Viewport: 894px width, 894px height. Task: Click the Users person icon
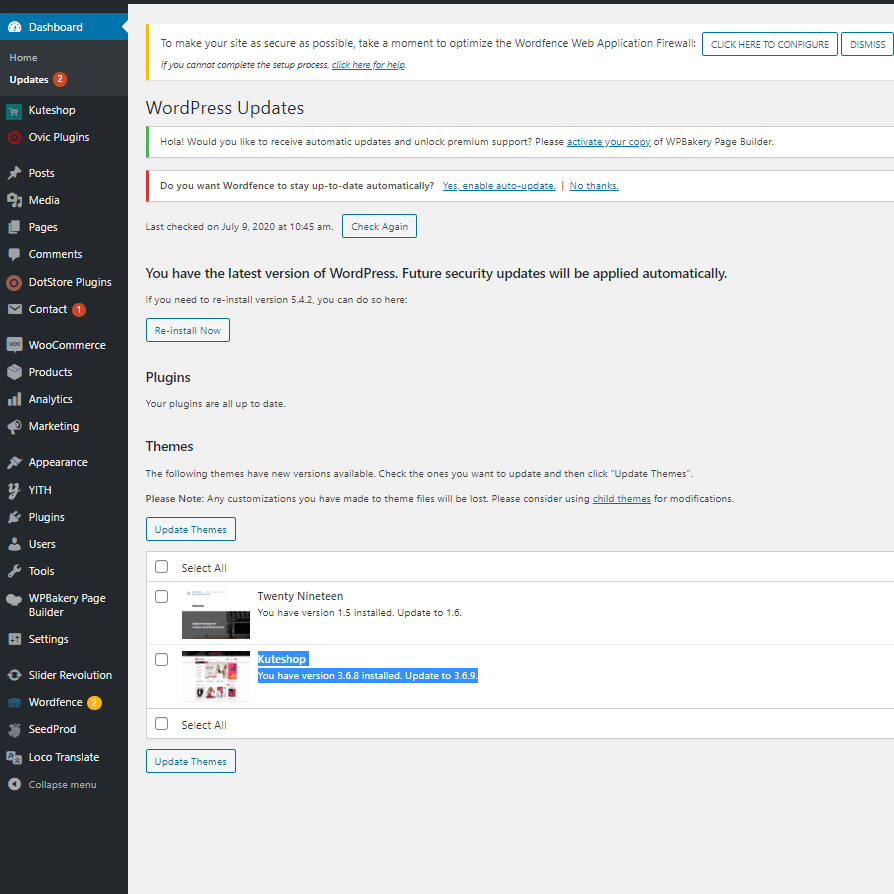point(14,544)
